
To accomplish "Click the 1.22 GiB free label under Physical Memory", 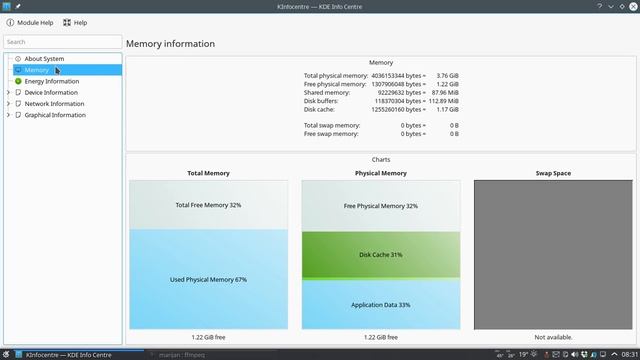I will 381,337.
